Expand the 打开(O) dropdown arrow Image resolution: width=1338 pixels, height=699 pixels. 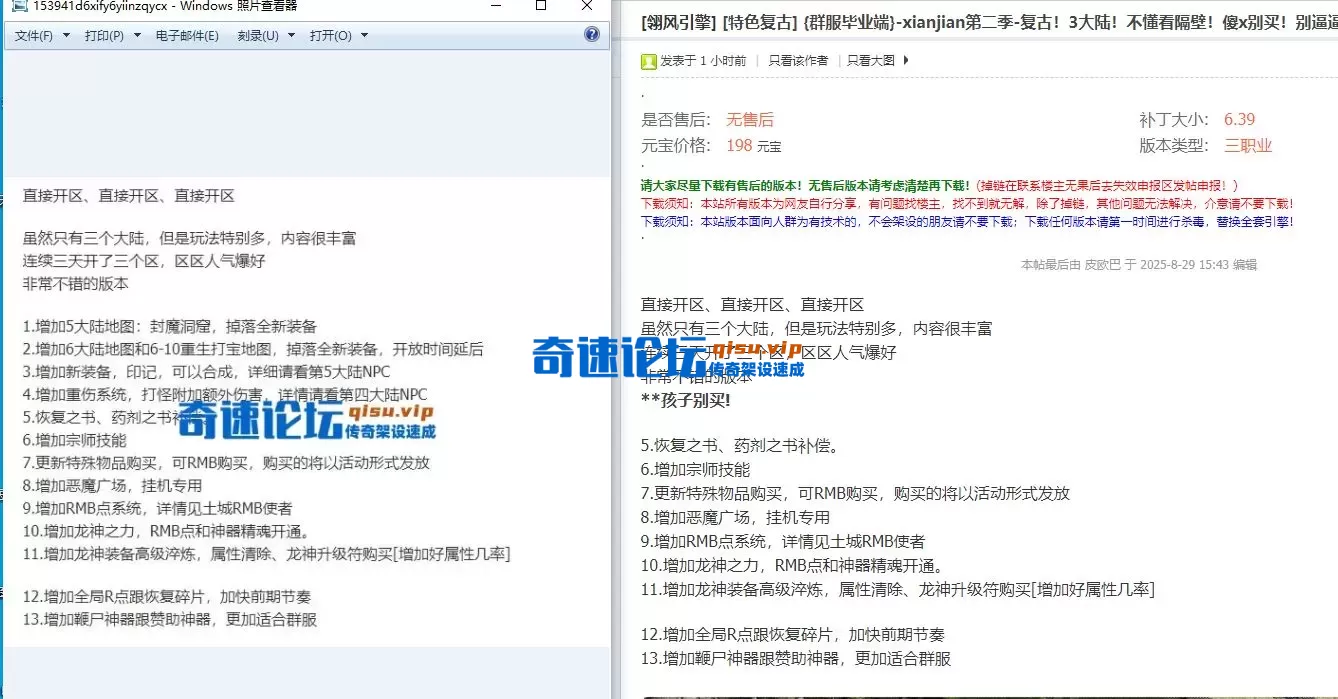tap(363, 34)
